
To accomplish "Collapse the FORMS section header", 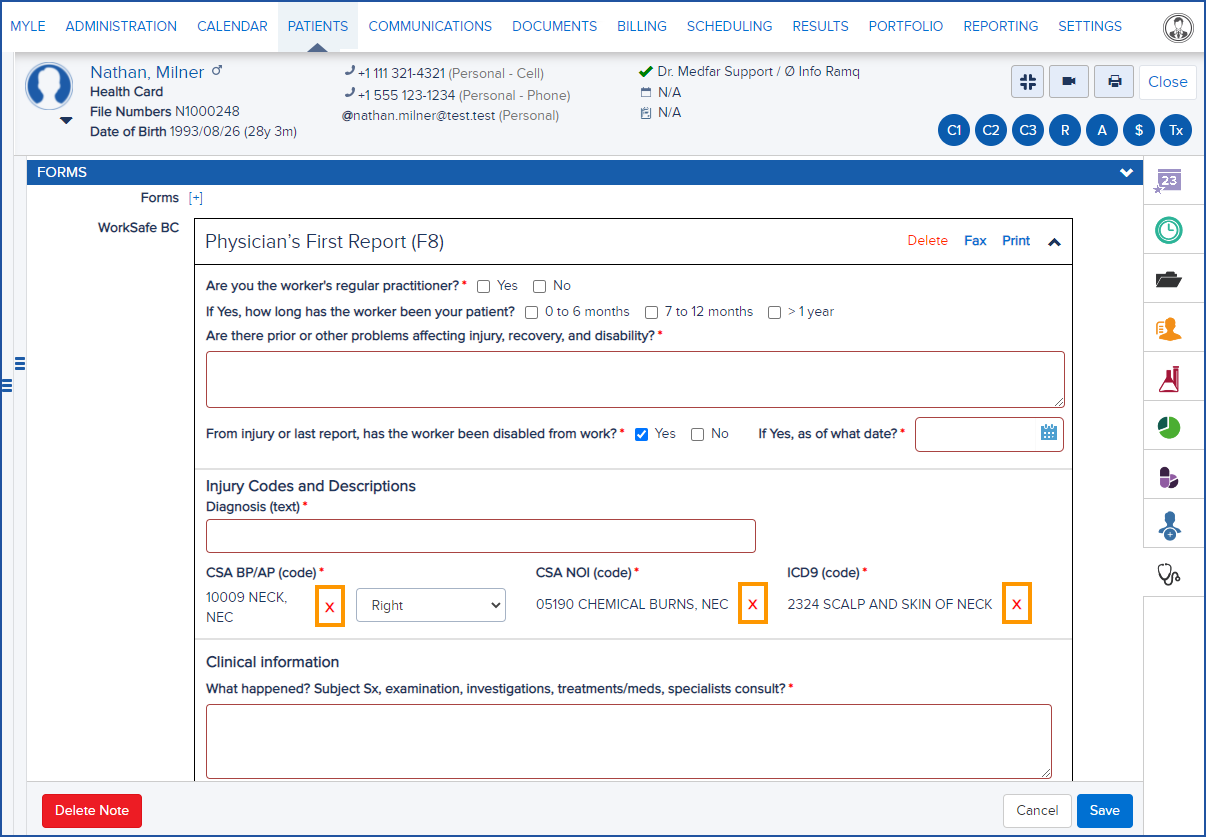I will 1126,172.
